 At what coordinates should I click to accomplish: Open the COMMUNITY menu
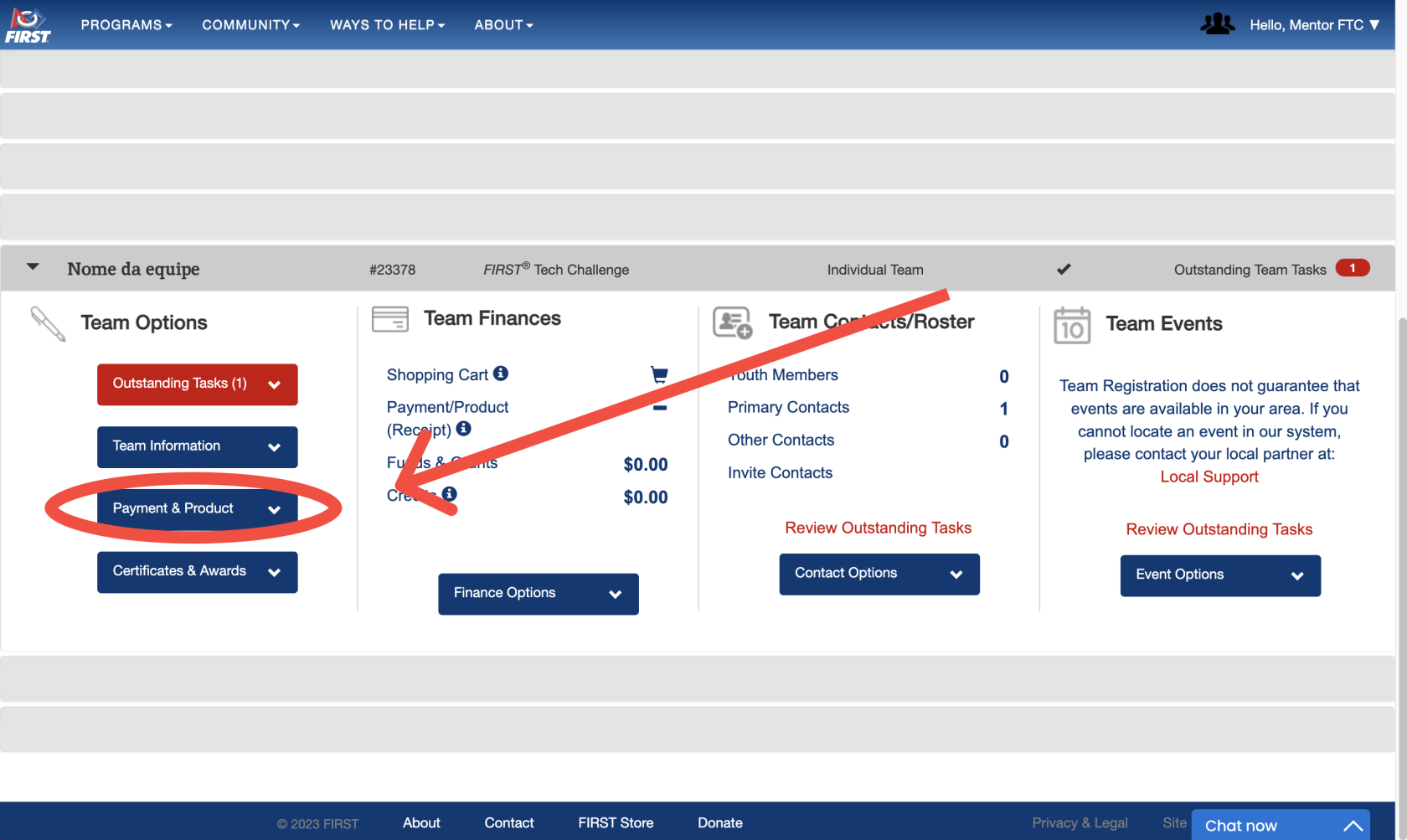(x=250, y=25)
